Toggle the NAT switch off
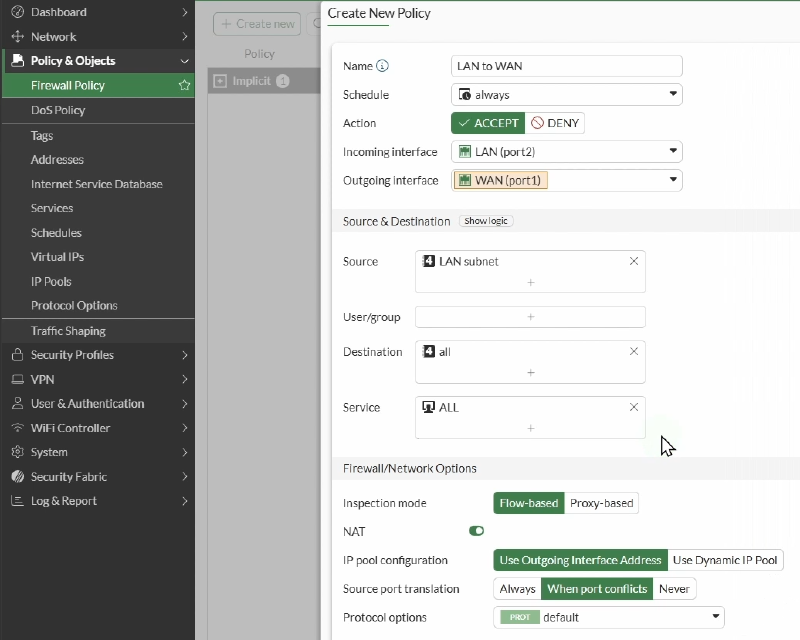800x640 pixels. 477,531
